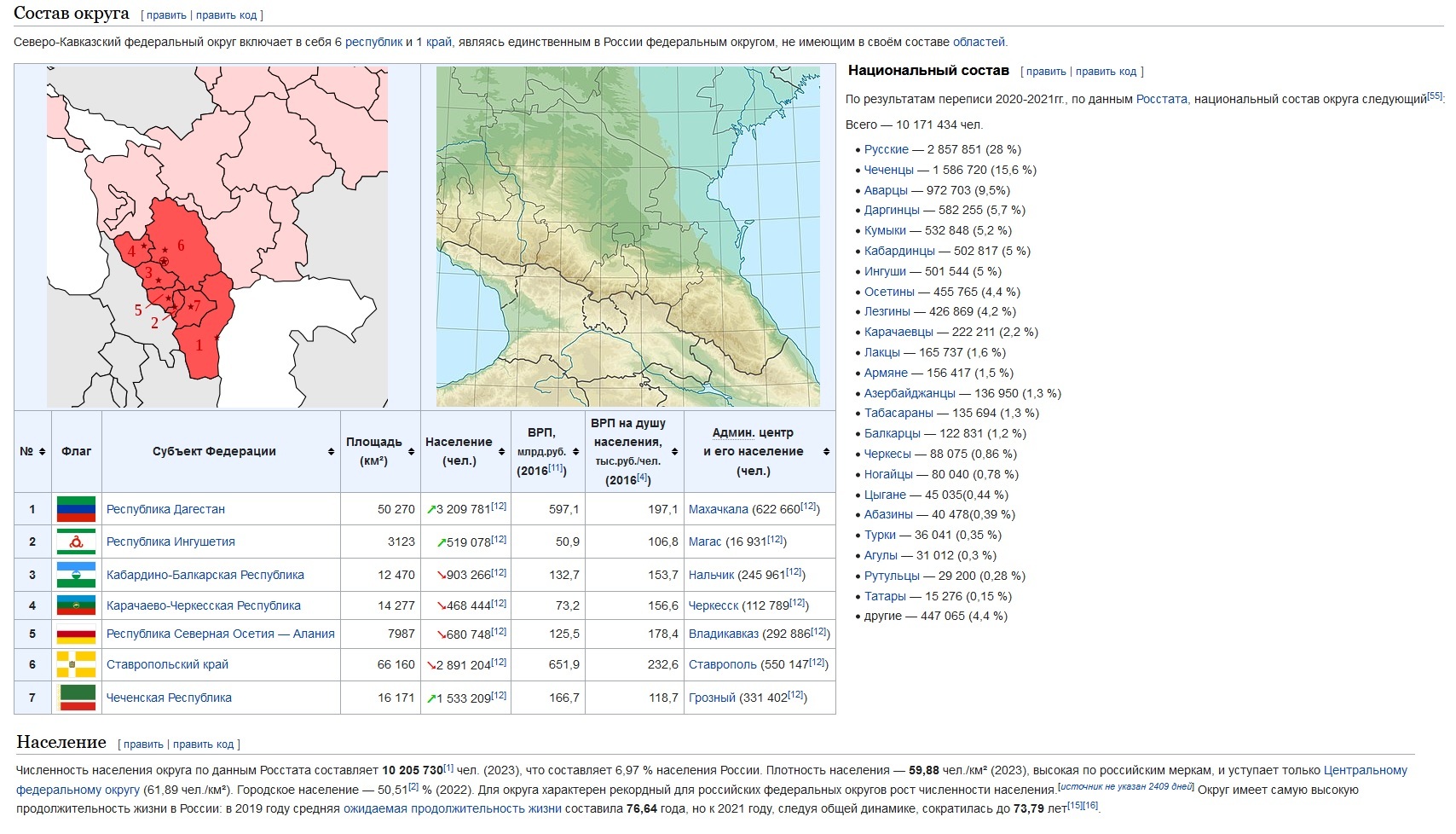
Task: Open Ставропольский край article
Action: pos(167,664)
